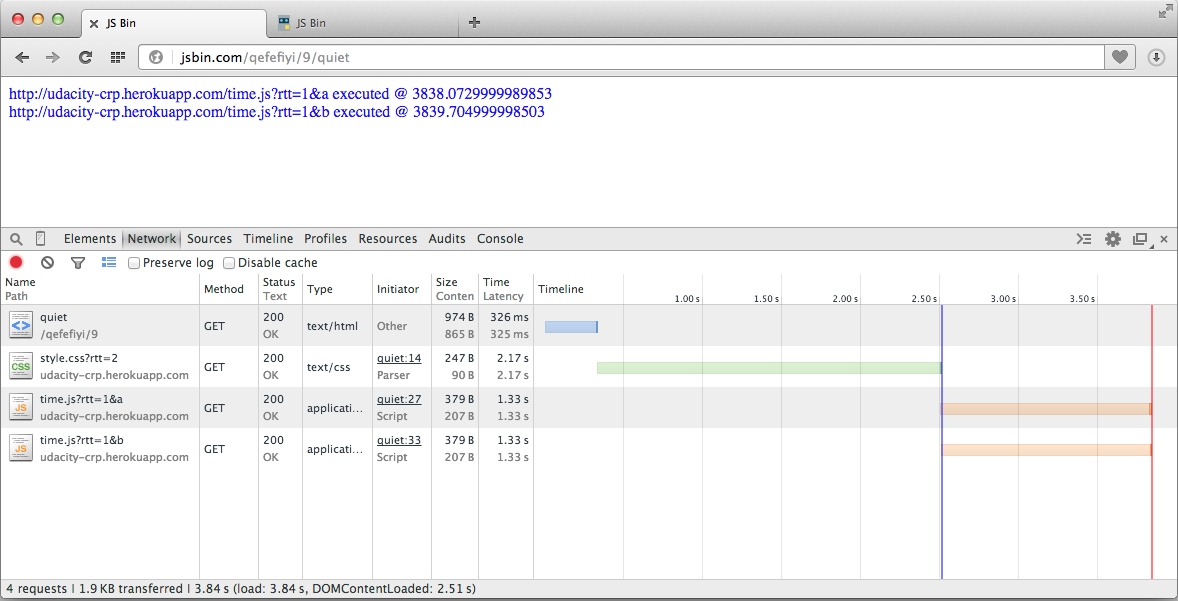Click the page output line ending 3839.704999998503
This screenshot has width=1178, height=601.
276,112
